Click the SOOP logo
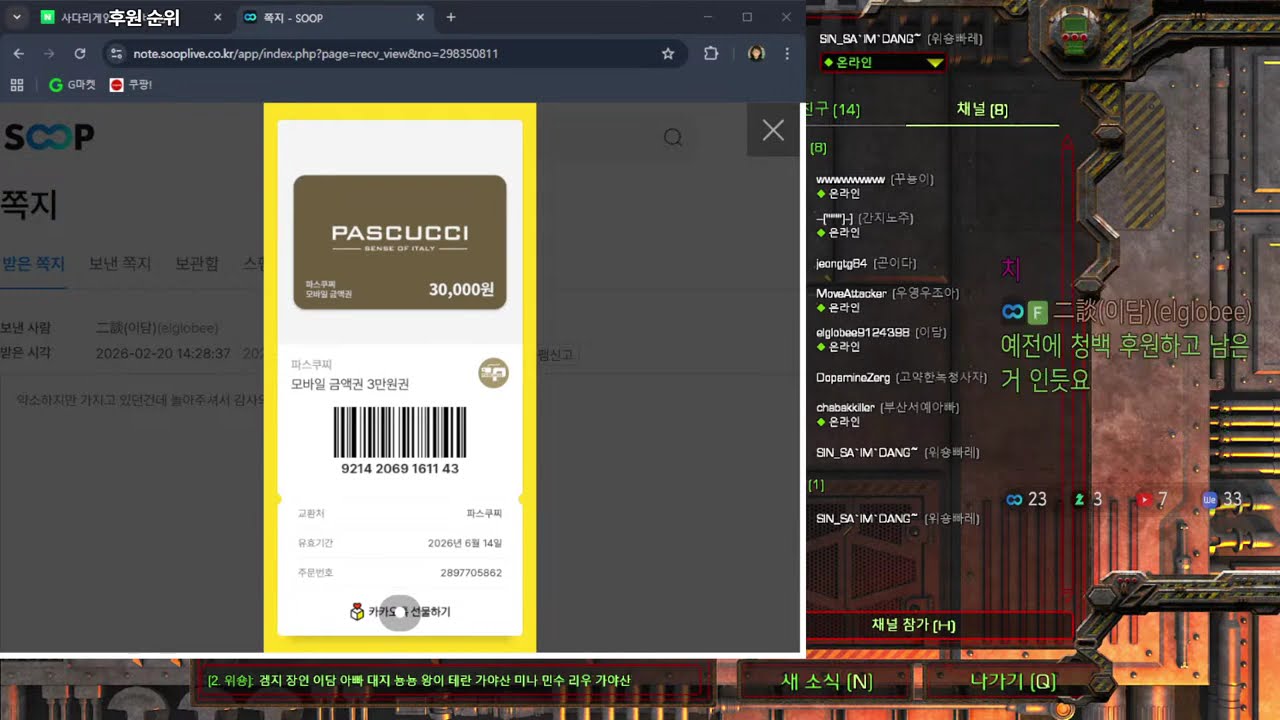The width and height of the screenshot is (1280, 720). [x=49, y=137]
